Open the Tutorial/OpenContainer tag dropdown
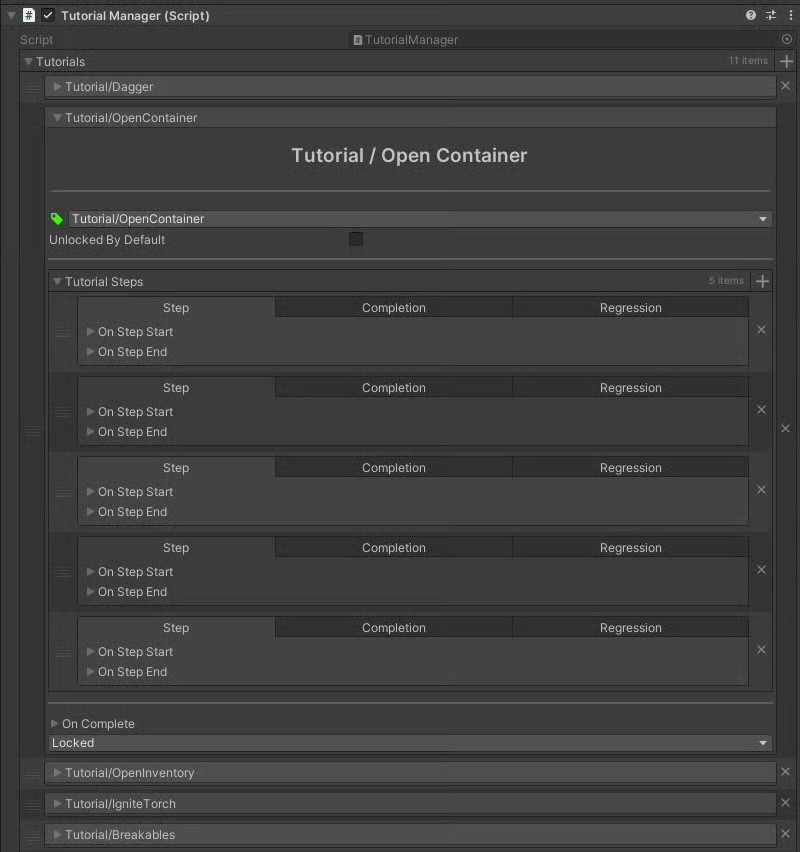 [x=420, y=219]
